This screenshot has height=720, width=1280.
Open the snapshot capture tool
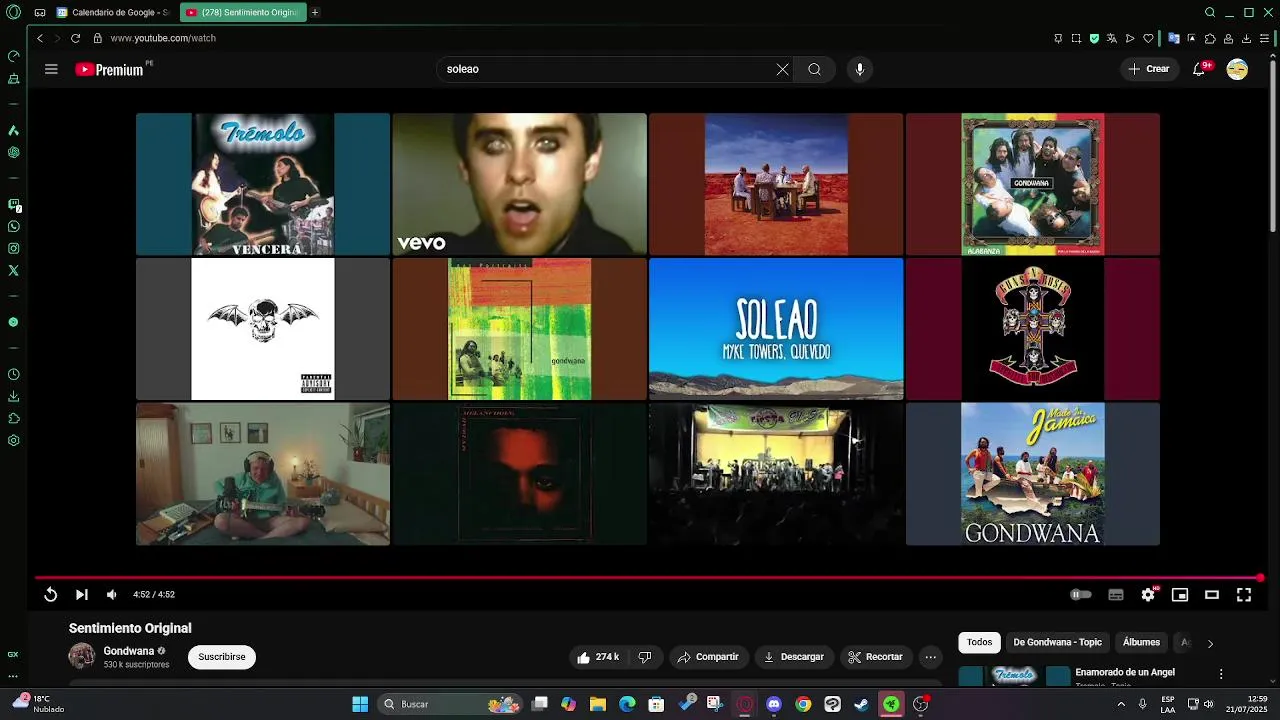click(x=1076, y=38)
